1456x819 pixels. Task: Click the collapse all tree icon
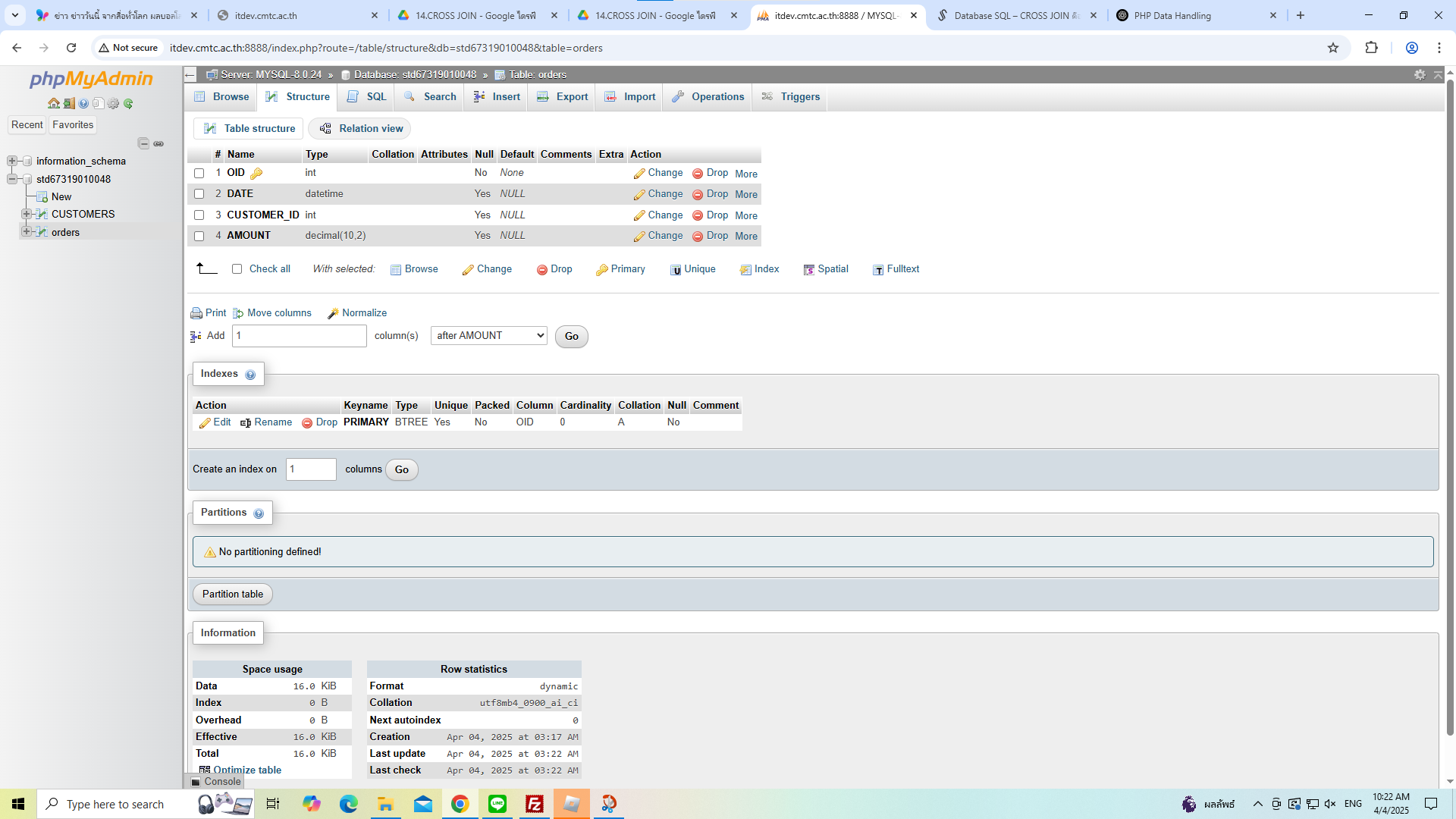(x=143, y=143)
